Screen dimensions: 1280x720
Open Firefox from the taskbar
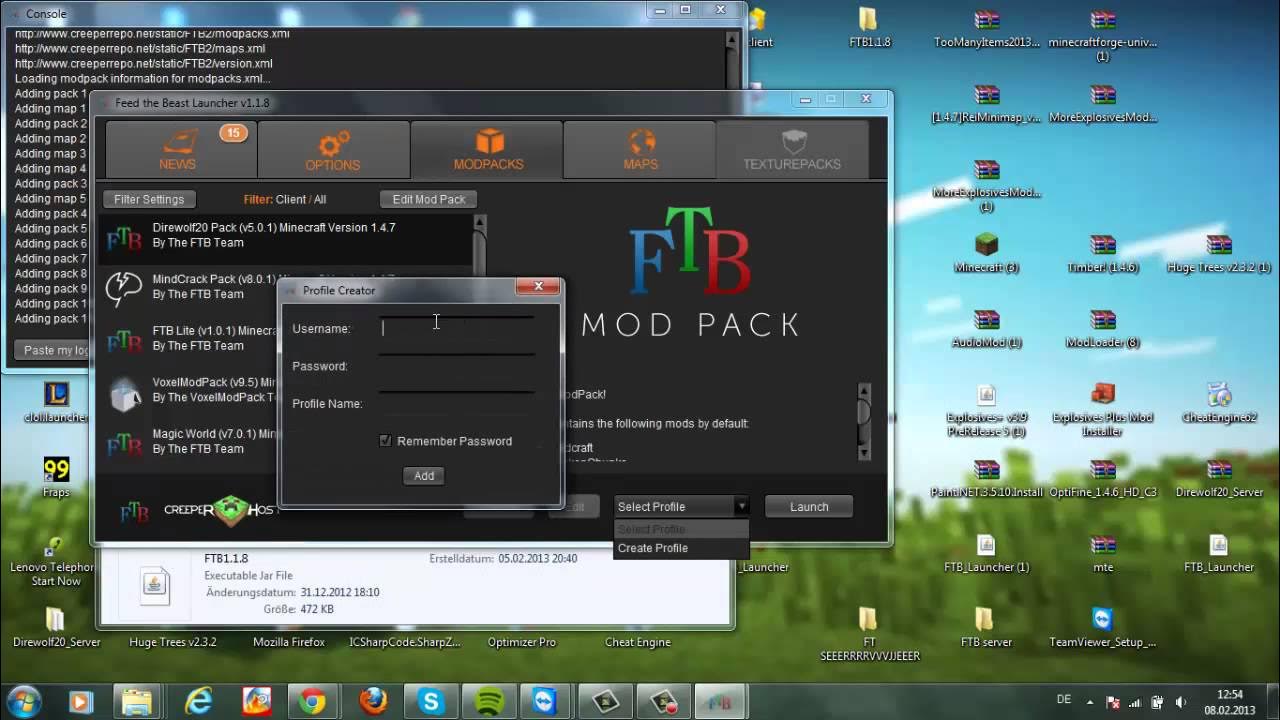pyautogui.click(x=373, y=702)
